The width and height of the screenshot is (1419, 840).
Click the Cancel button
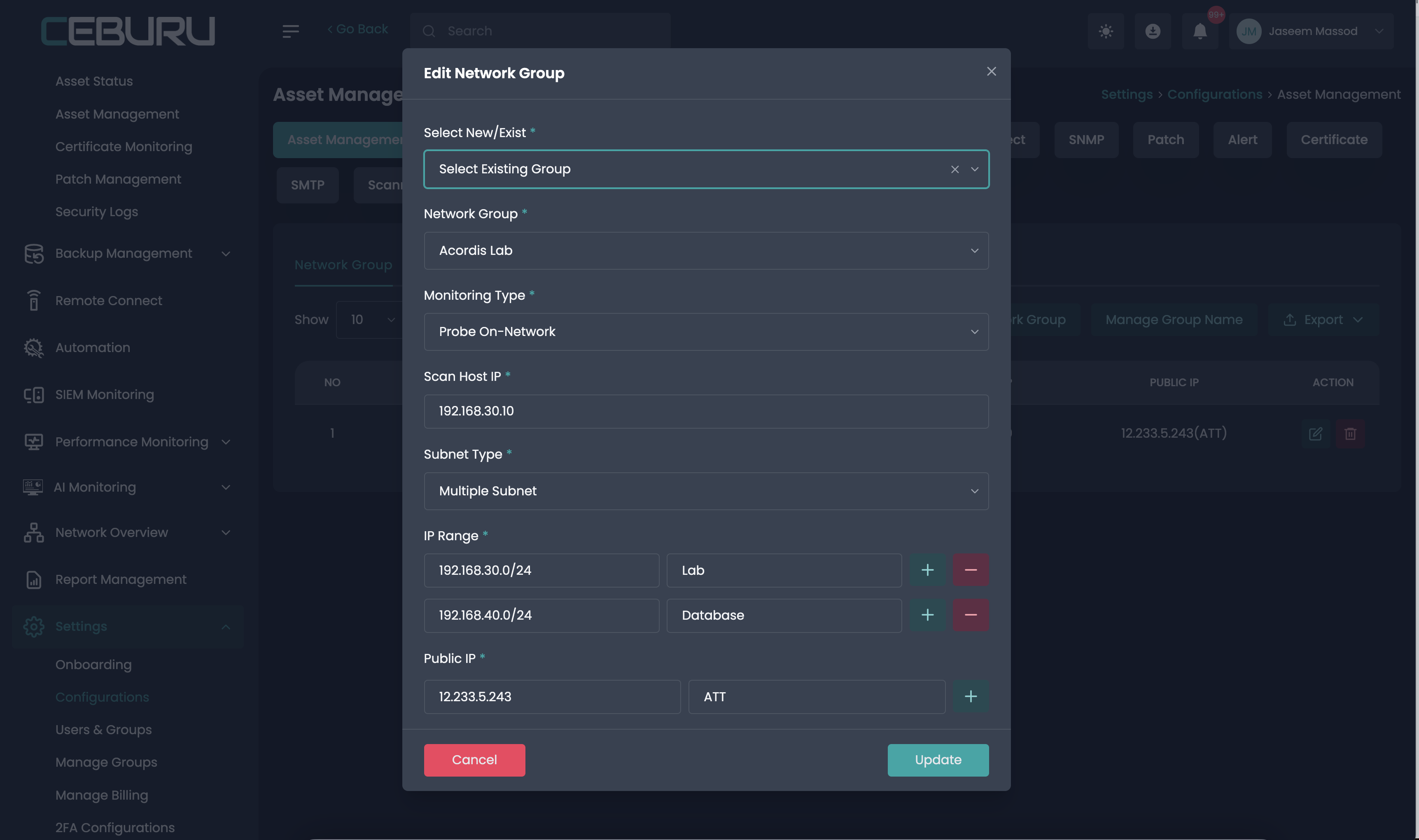coord(474,760)
